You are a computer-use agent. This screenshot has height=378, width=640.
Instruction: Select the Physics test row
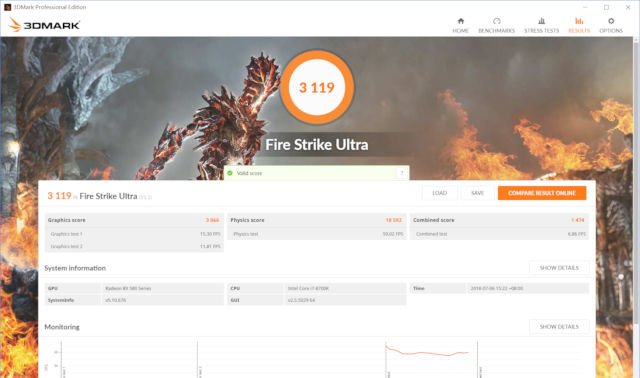pos(316,234)
